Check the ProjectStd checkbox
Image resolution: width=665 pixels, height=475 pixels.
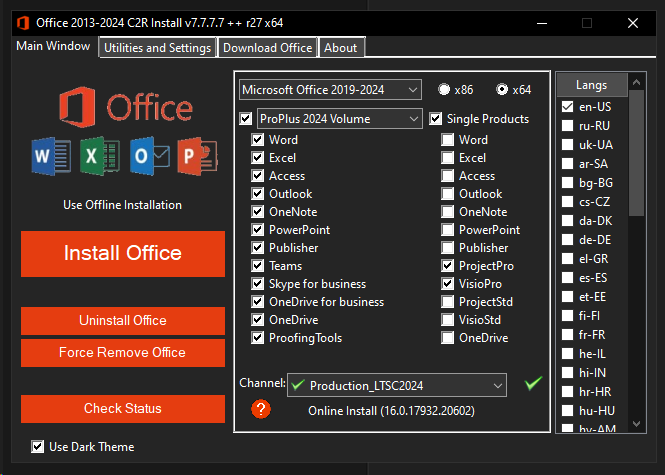pos(447,302)
